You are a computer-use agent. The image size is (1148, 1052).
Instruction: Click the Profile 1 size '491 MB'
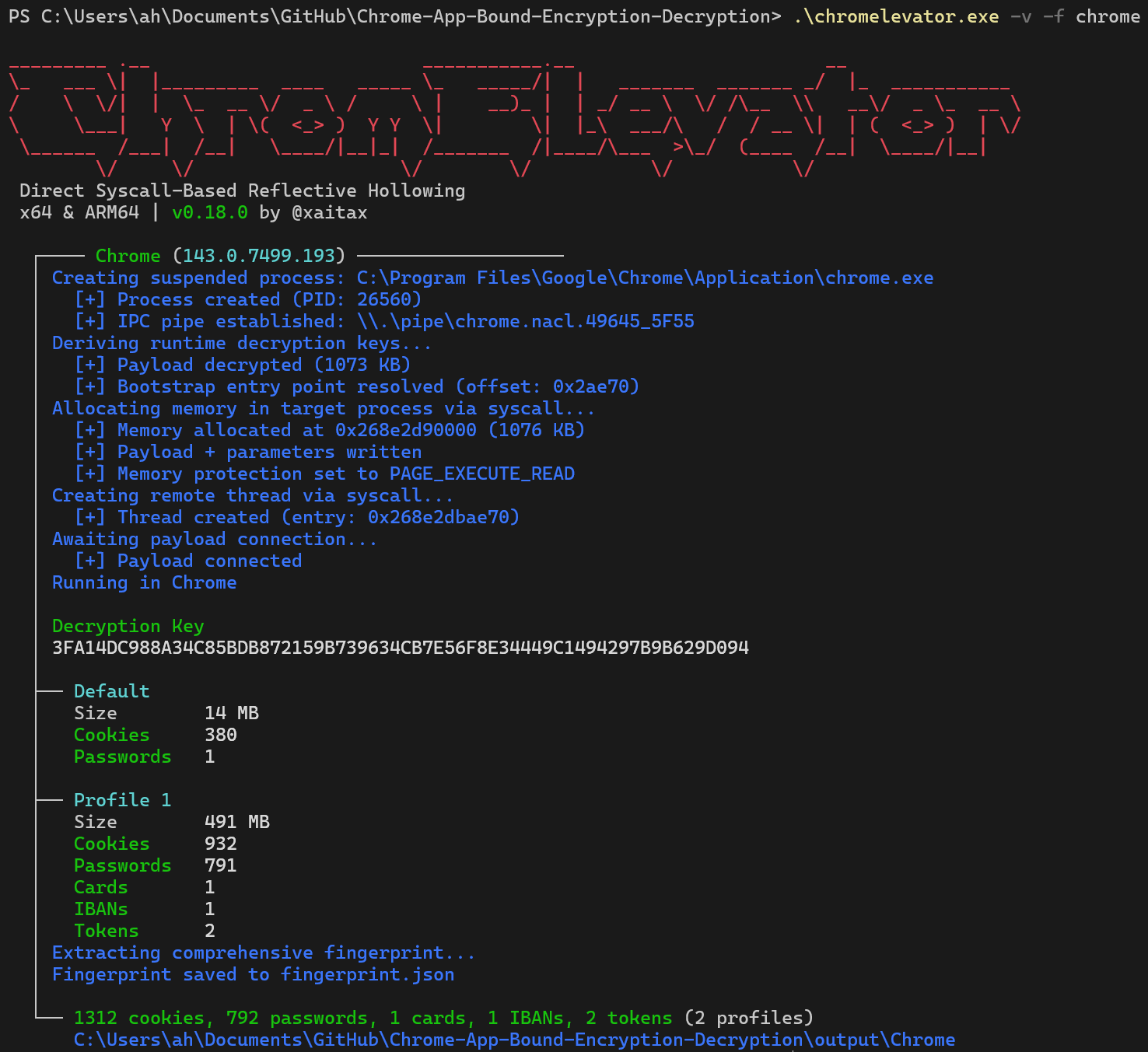(237, 822)
